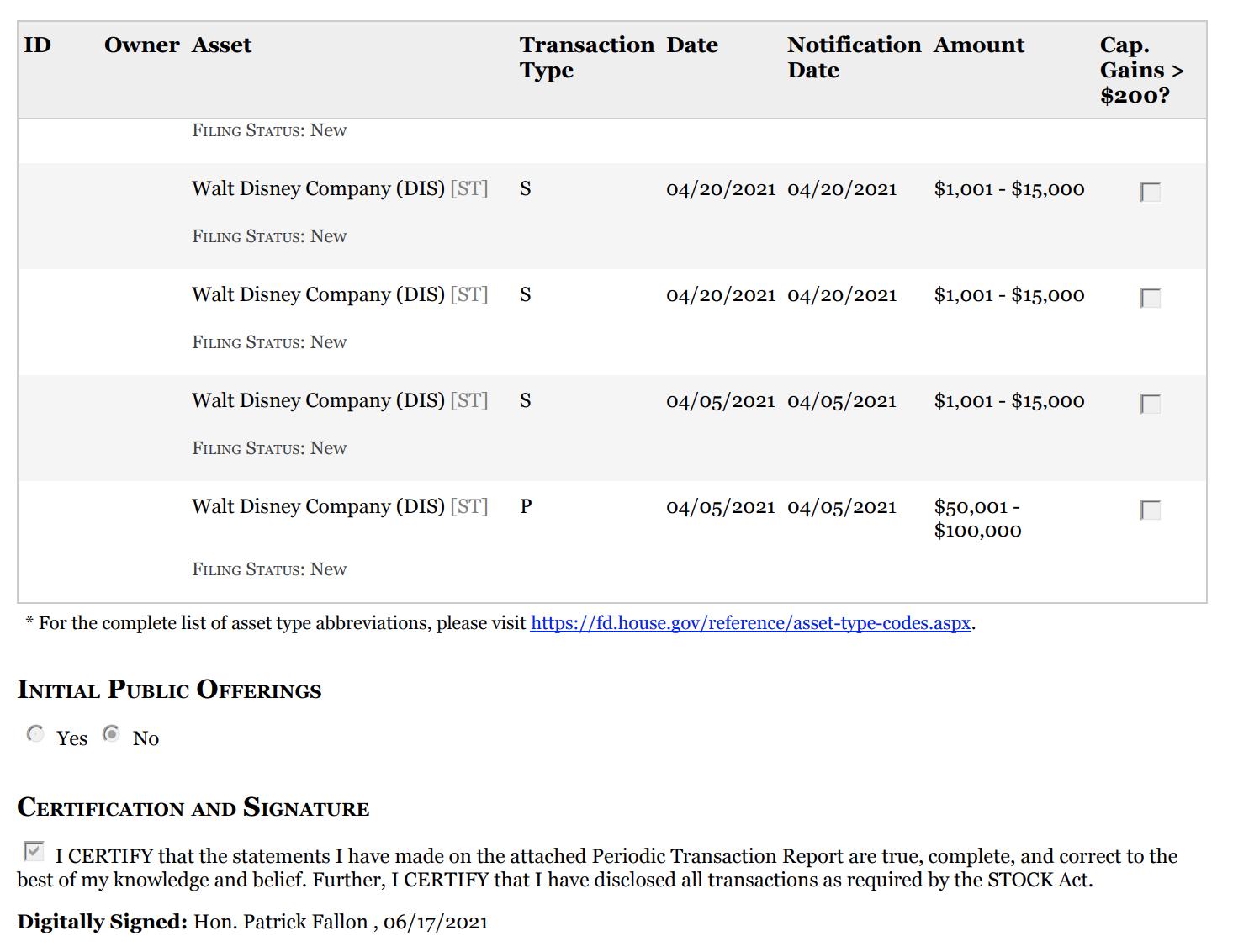This screenshot has height=952, width=1233.
Task: Click the Date column header
Action: pyautogui.click(x=692, y=45)
